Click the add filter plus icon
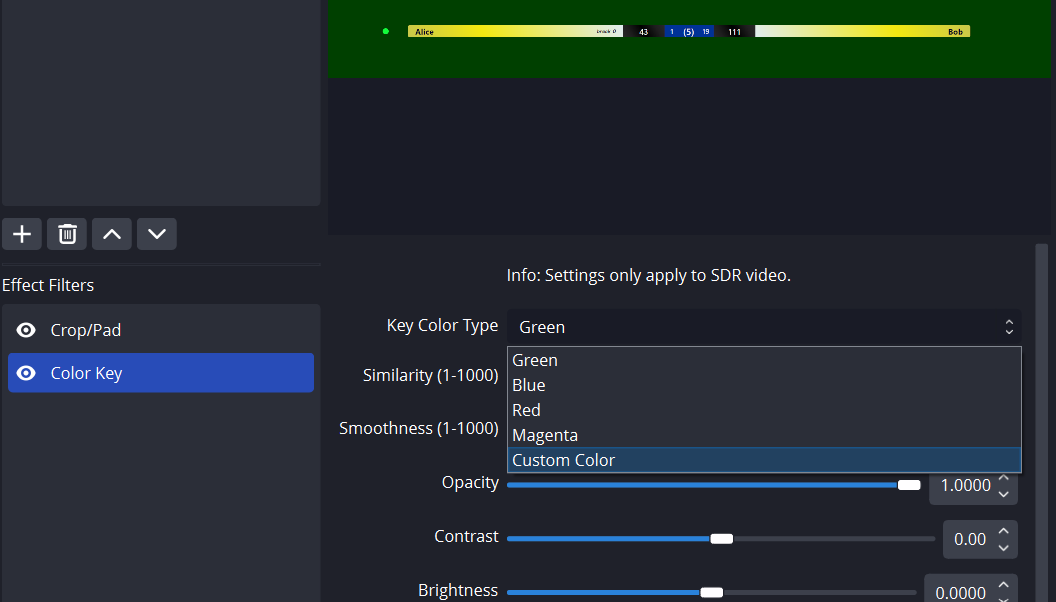The image size is (1056, 602). tap(22, 234)
